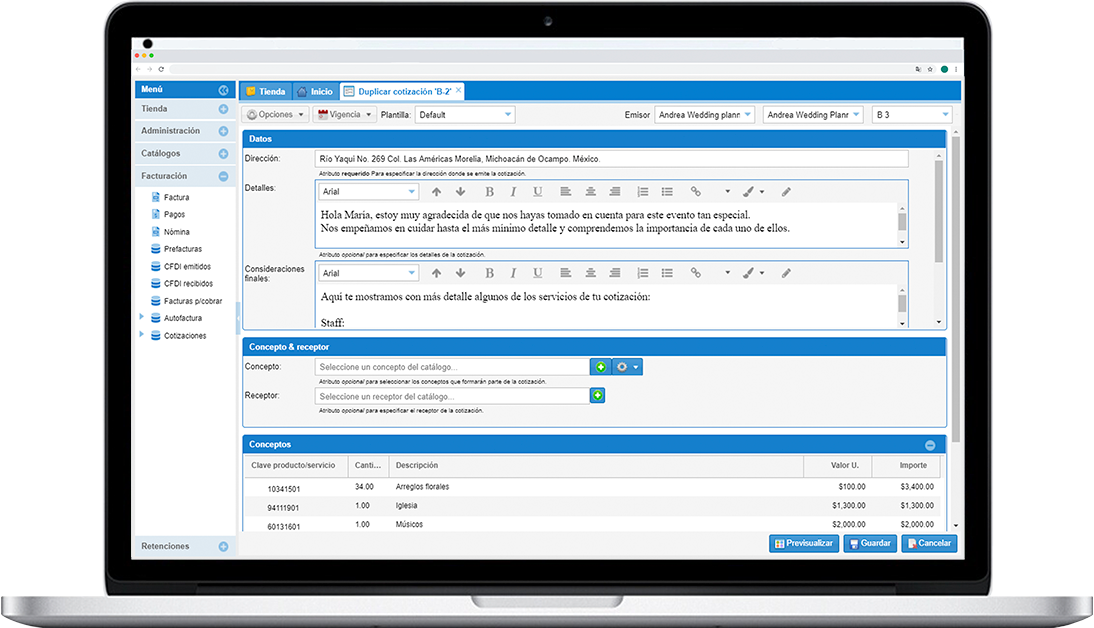1094x628 pixels.
Task: Center align text in the Detalles editor
Action: click(x=590, y=191)
